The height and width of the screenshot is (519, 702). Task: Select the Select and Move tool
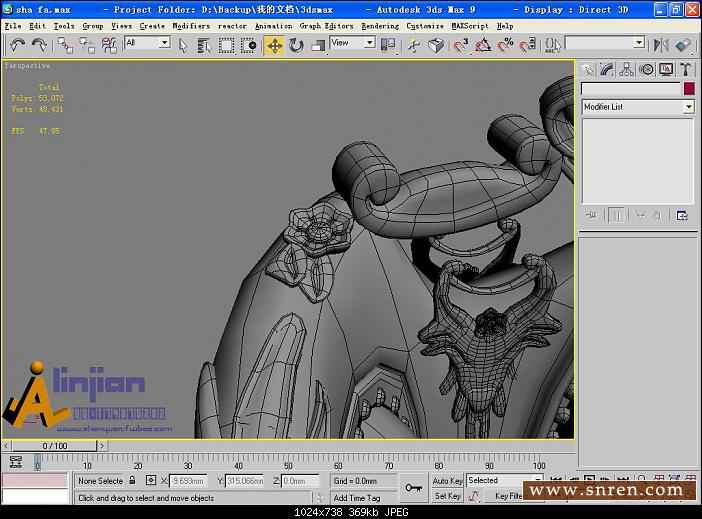point(274,45)
